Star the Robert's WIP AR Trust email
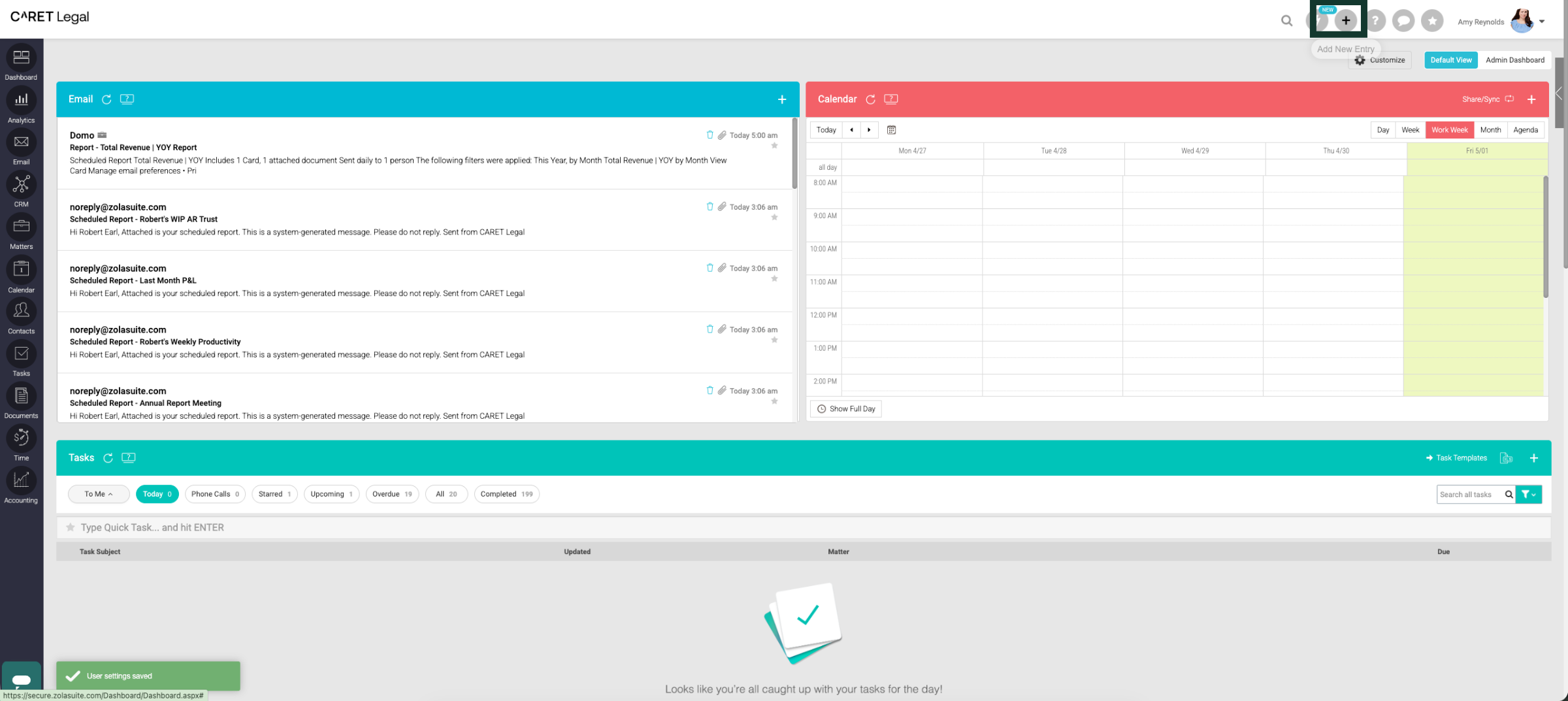The height and width of the screenshot is (701, 1568). (774, 218)
